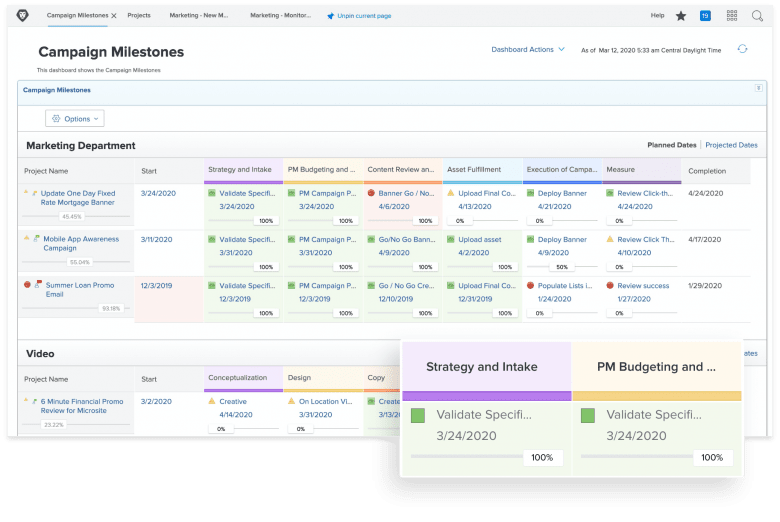Click red status icon on Banner Go / No milestone
Image resolution: width=780 pixels, height=522 pixels.
371,193
